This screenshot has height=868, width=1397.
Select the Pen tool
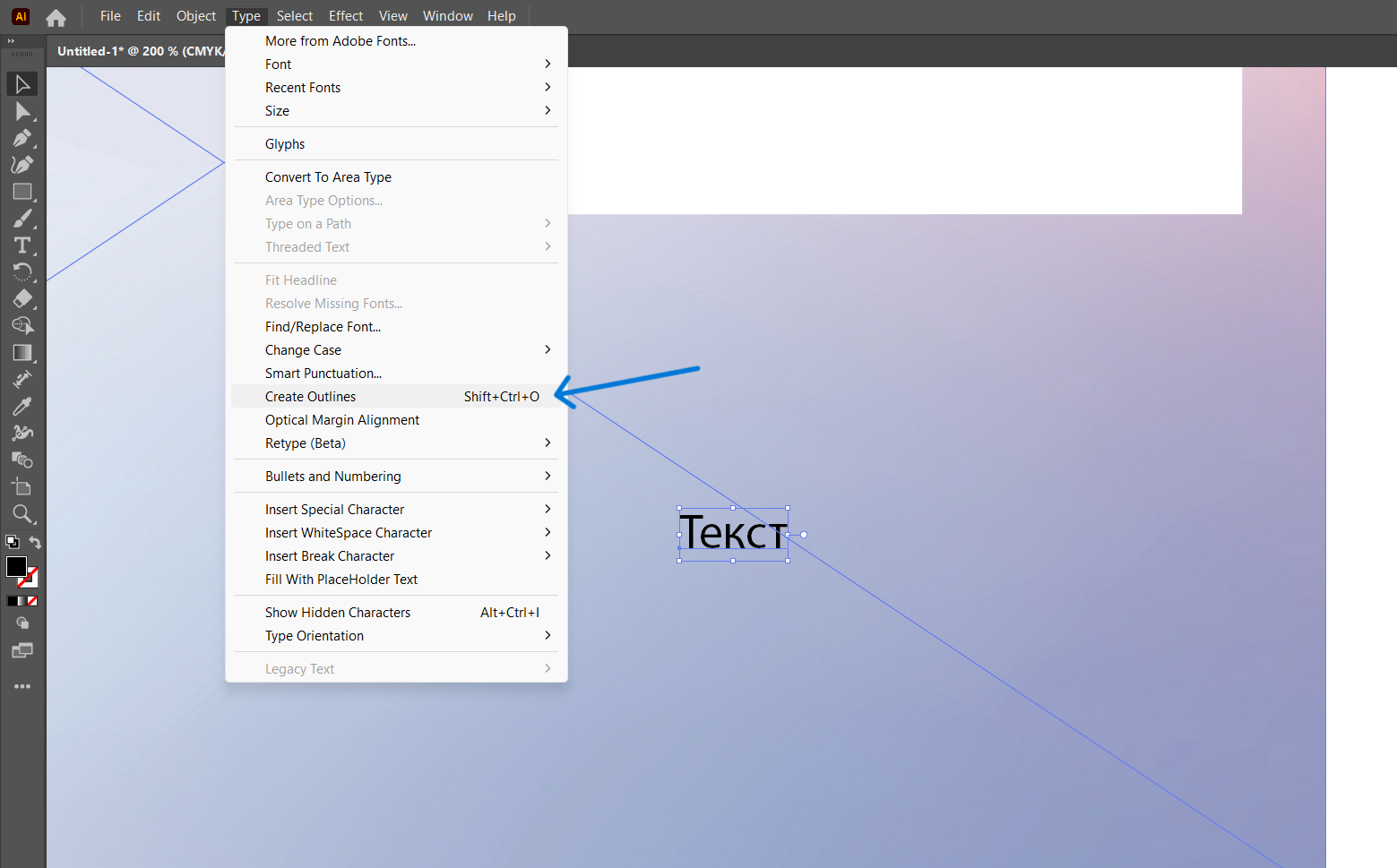coord(22,138)
